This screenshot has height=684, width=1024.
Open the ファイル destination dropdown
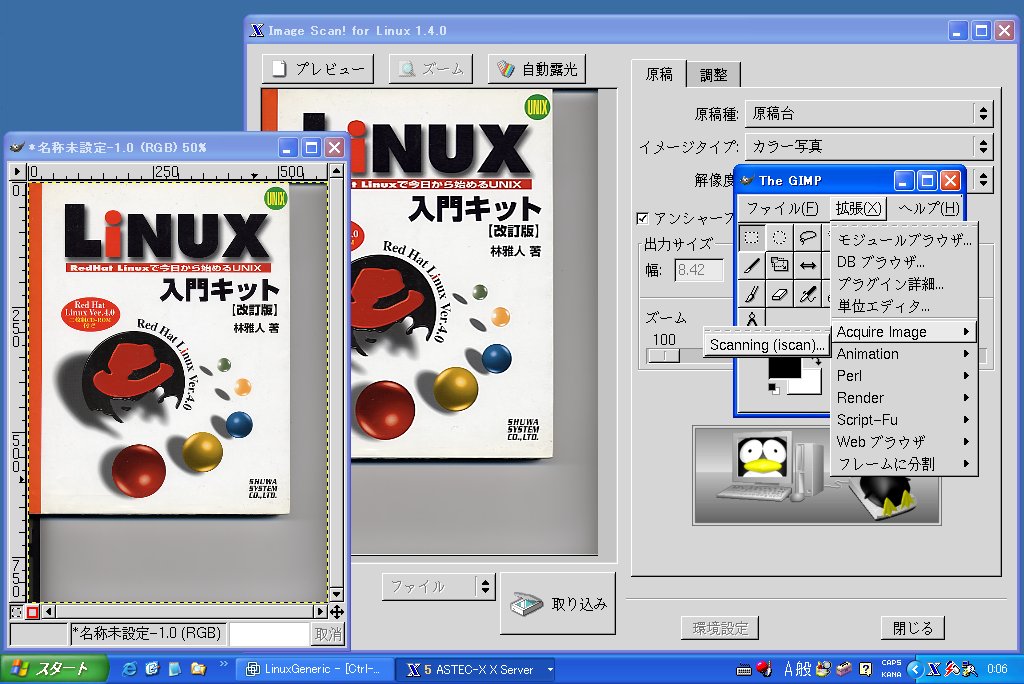click(439, 587)
